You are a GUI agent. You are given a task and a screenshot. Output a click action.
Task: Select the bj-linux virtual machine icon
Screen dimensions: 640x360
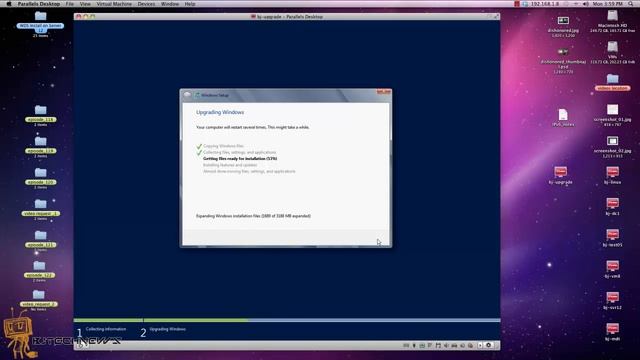coord(612,176)
